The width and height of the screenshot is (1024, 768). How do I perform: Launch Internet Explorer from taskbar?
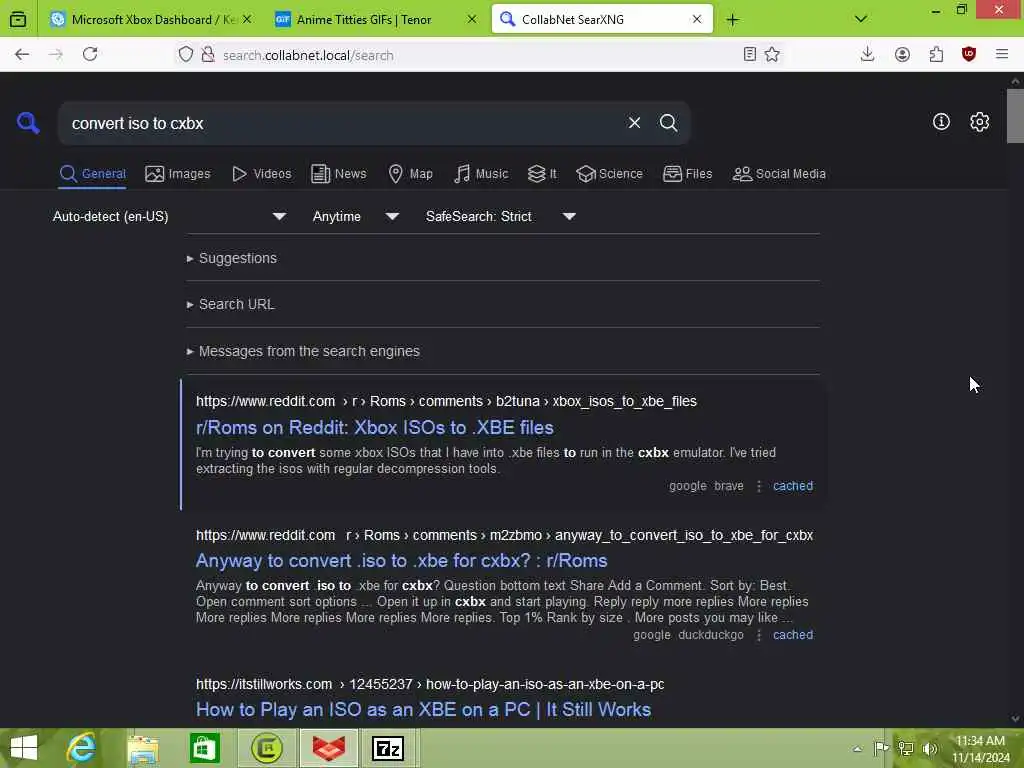[81, 748]
